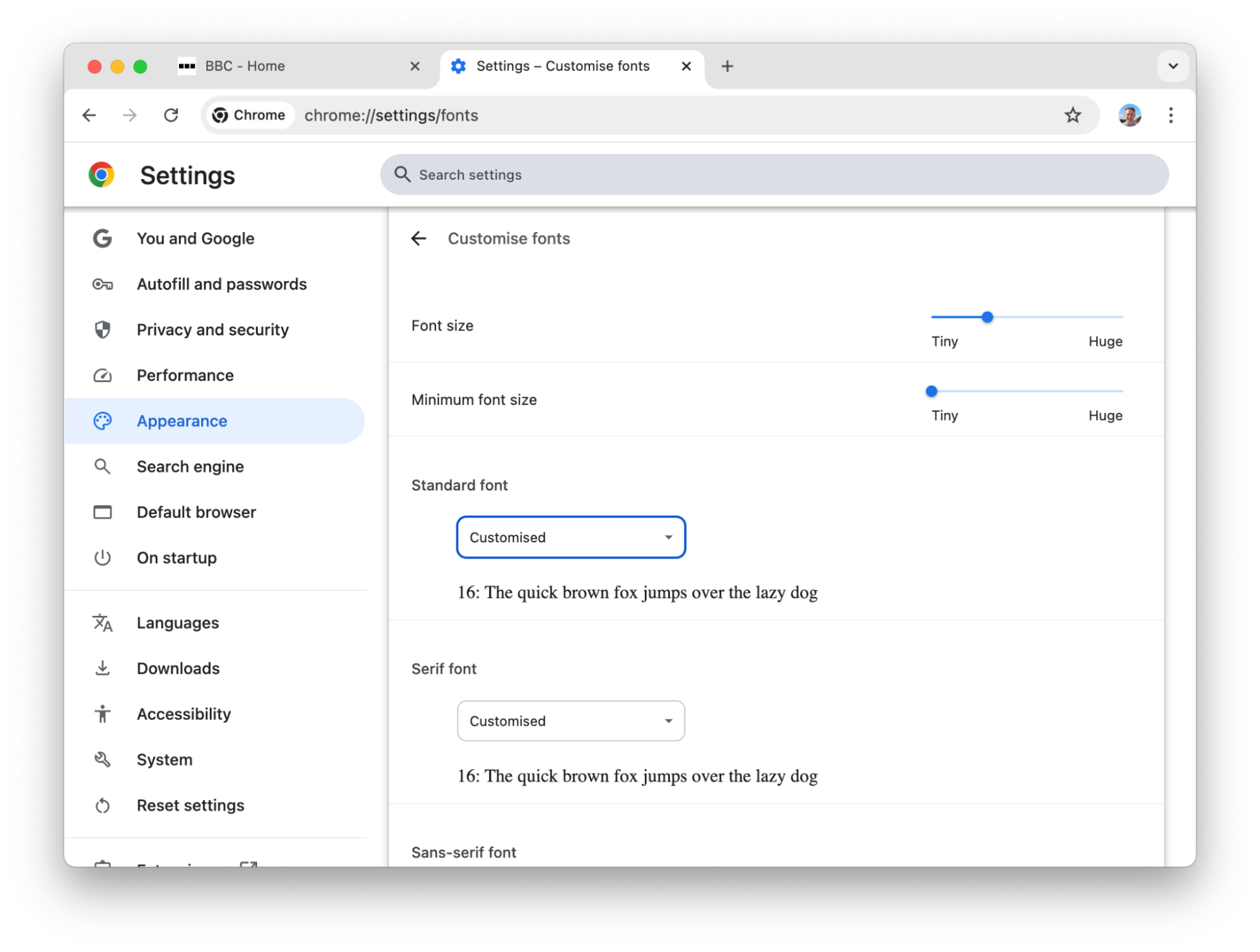Click the Standard font sample sentence
Screen dimensions: 1260x952
pyautogui.click(x=637, y=593)
